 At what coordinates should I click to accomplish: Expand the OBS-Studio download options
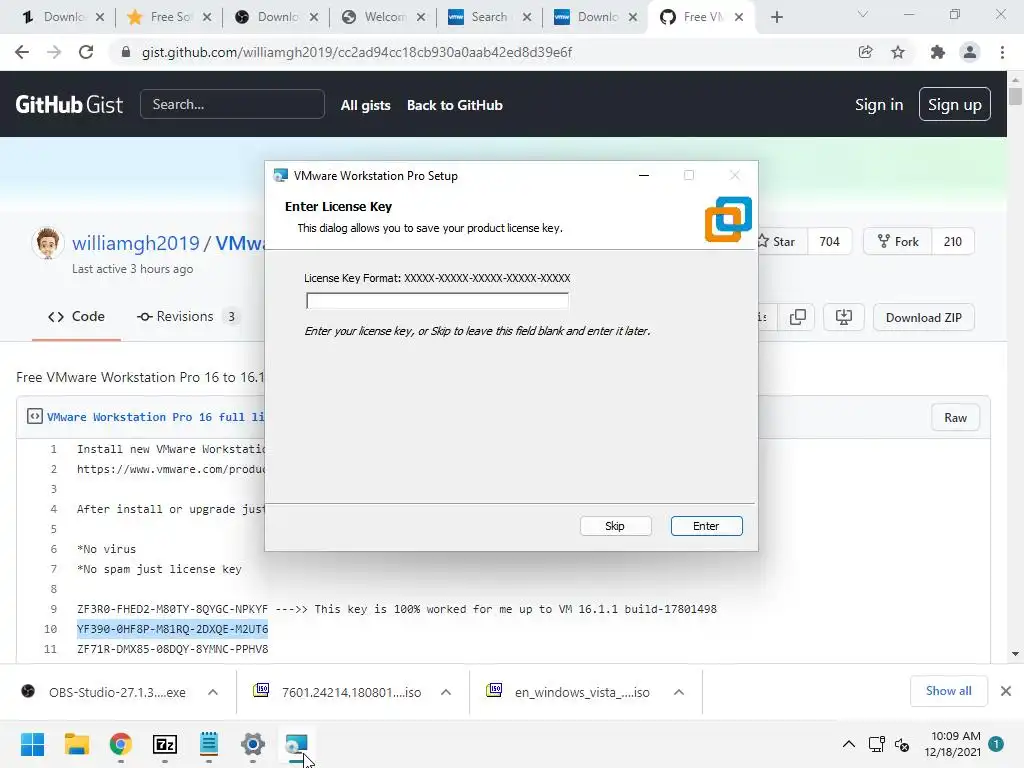pos(213,692)
